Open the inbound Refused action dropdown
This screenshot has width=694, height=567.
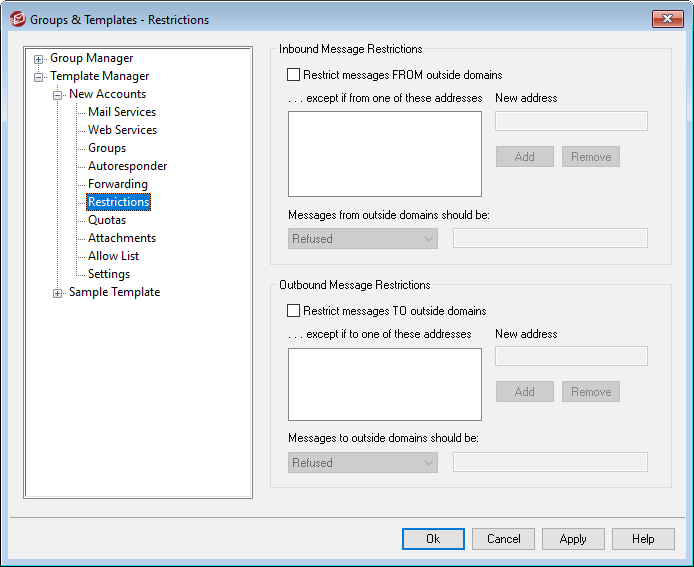tap(364, 239)
